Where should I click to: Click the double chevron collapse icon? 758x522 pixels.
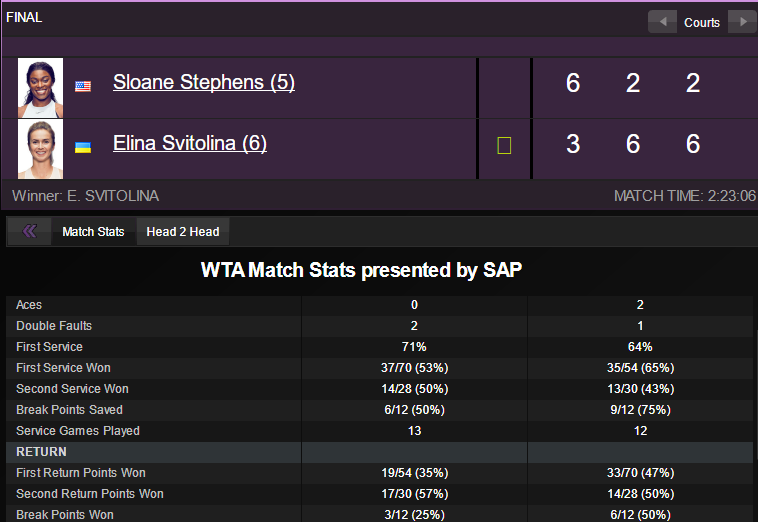pyautogui.click(x=29, y=231)
